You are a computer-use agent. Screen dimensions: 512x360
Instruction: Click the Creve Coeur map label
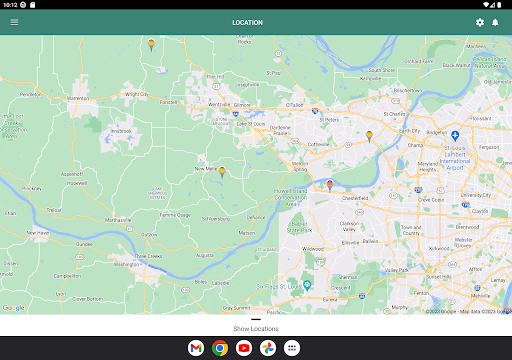click(431, 200)
